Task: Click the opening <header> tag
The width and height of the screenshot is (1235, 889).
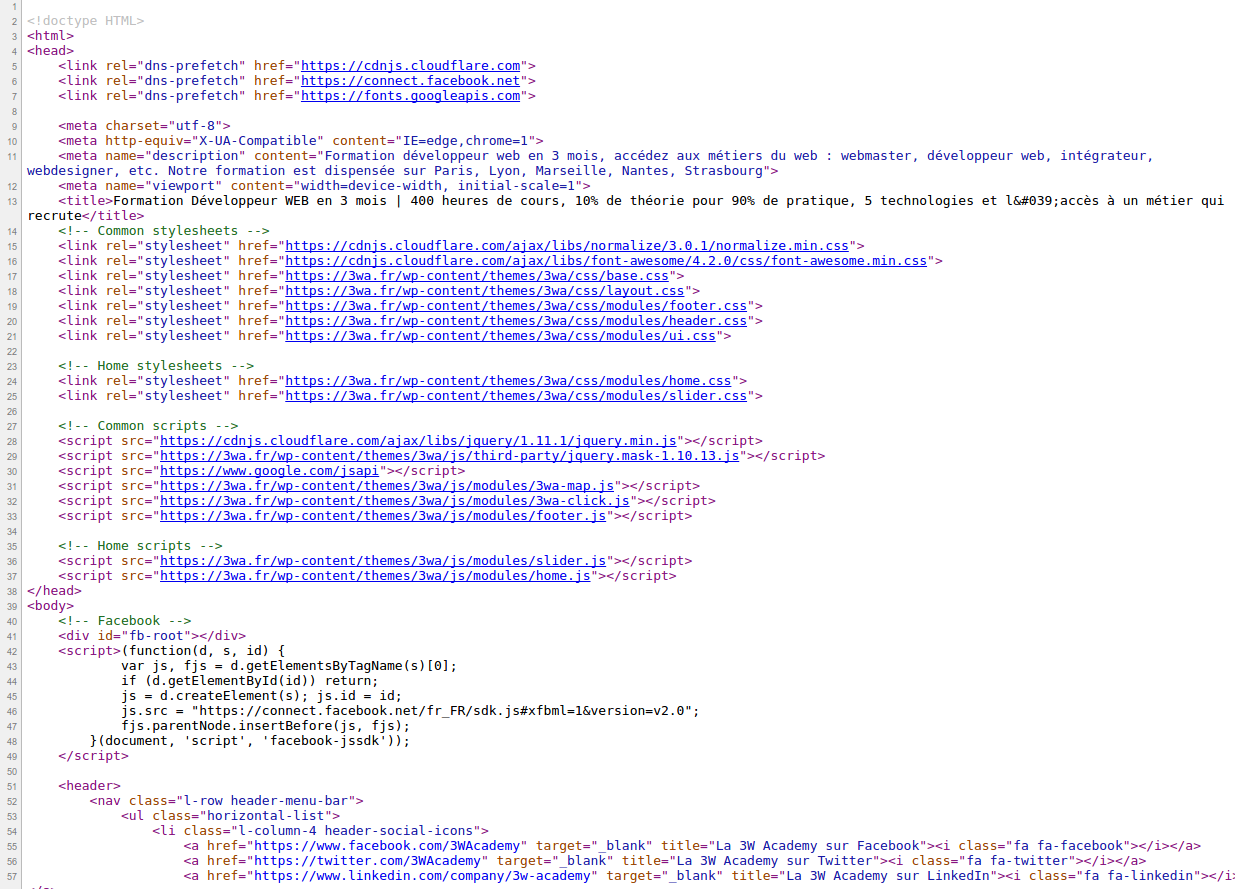Action: [89, 785]
